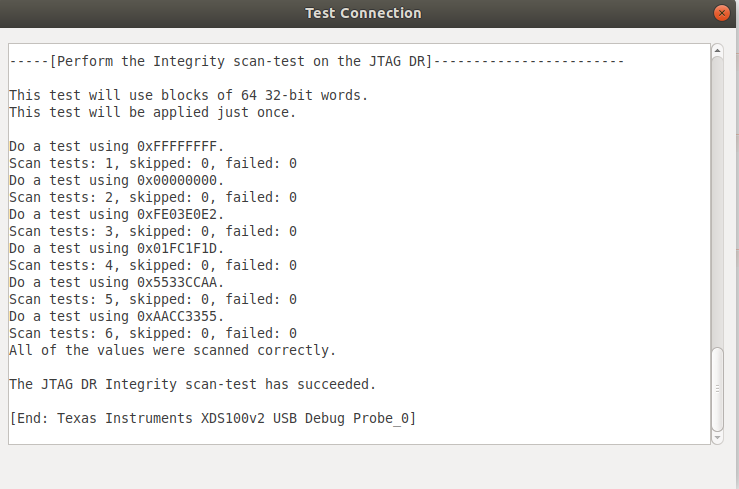Click the 'Scan tests: 6' result line
Image resolution: width=739 pixels, height=489 pixels.
[x=152, y=334]
